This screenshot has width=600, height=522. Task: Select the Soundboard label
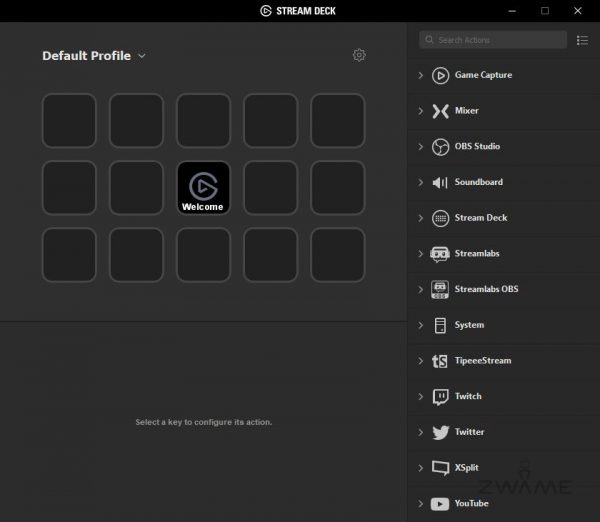479,182
